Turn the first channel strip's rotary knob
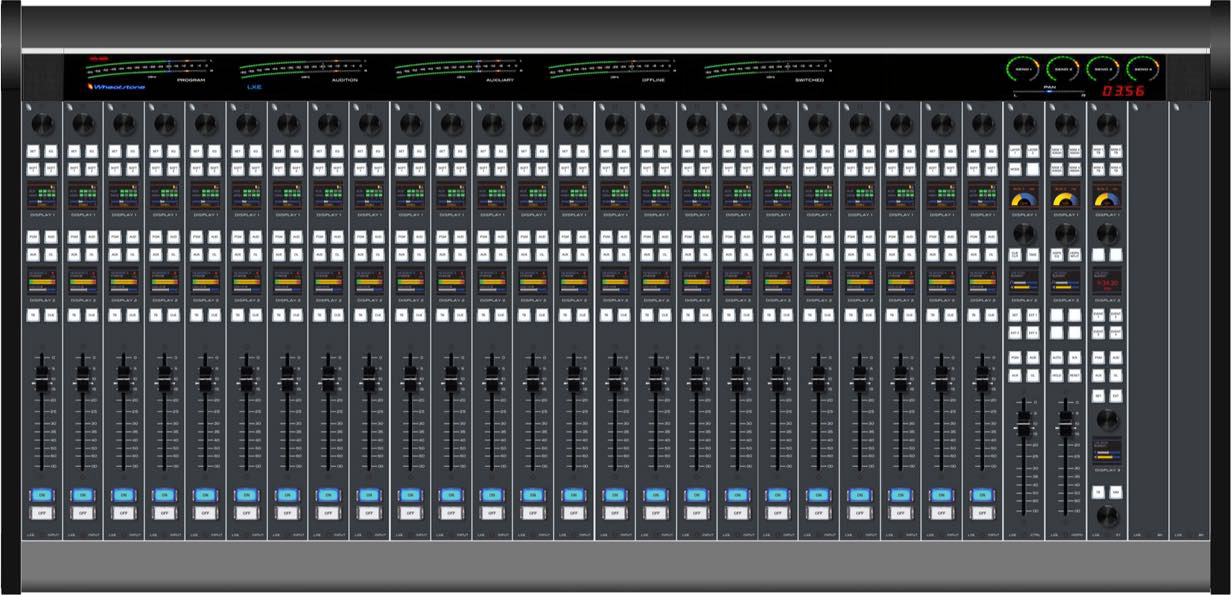 point(41,124)
